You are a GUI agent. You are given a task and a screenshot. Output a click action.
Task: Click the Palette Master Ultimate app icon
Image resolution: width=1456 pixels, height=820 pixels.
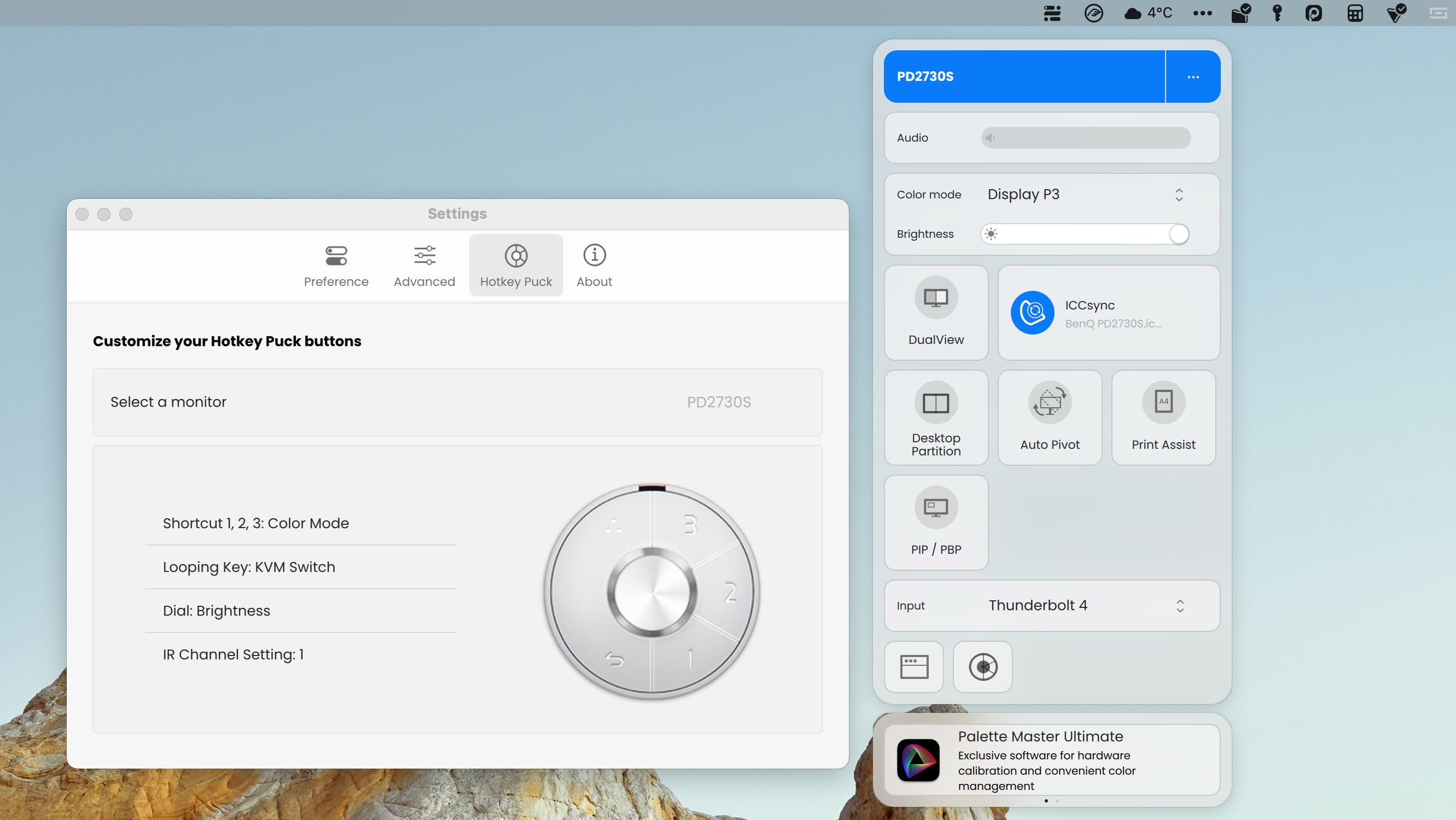tap(918, 760)
